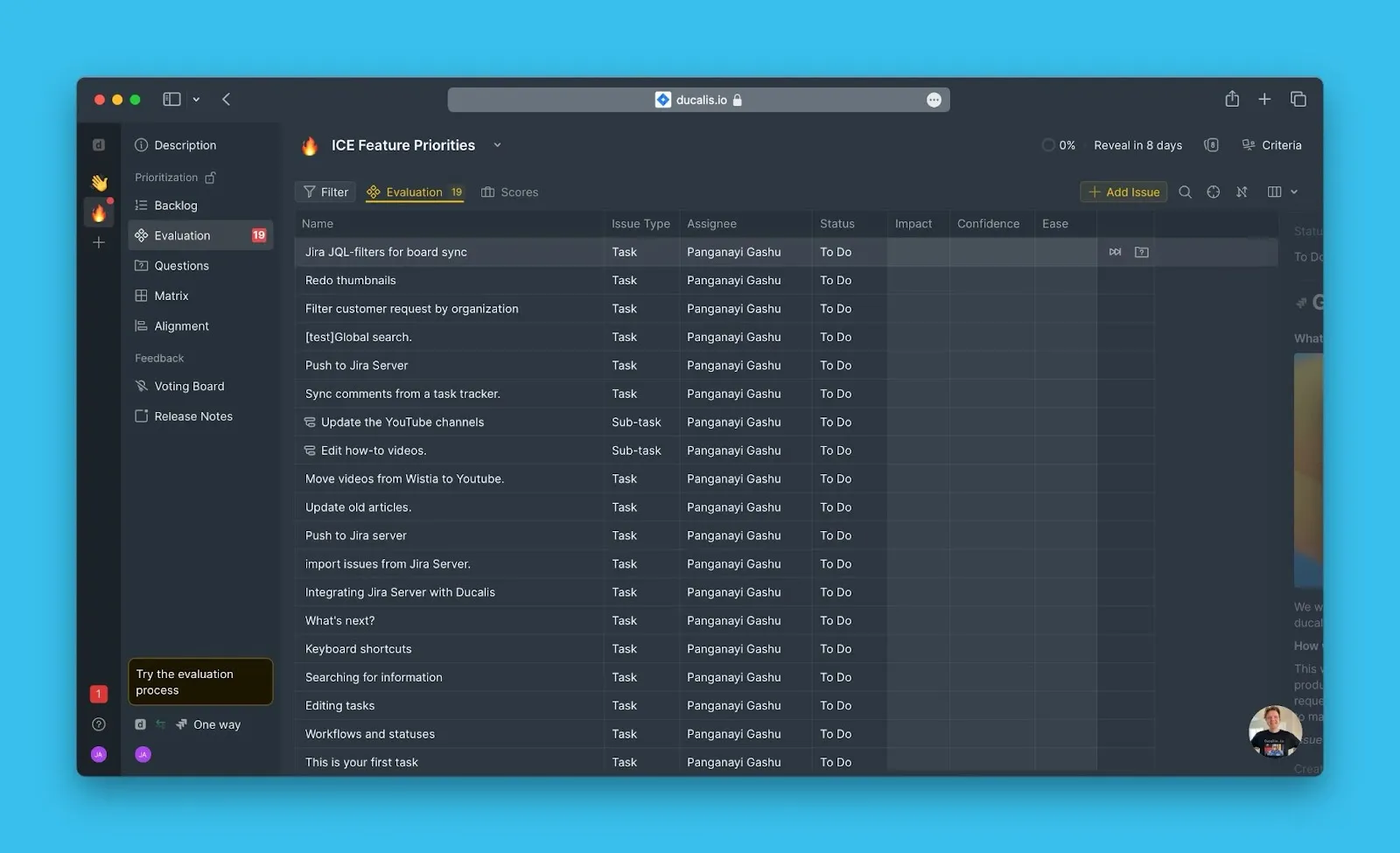The image size is (1400, 853).
Task: Click the skip icon on the Jira JQL-filters row
Action: [x=1115, y=252]
